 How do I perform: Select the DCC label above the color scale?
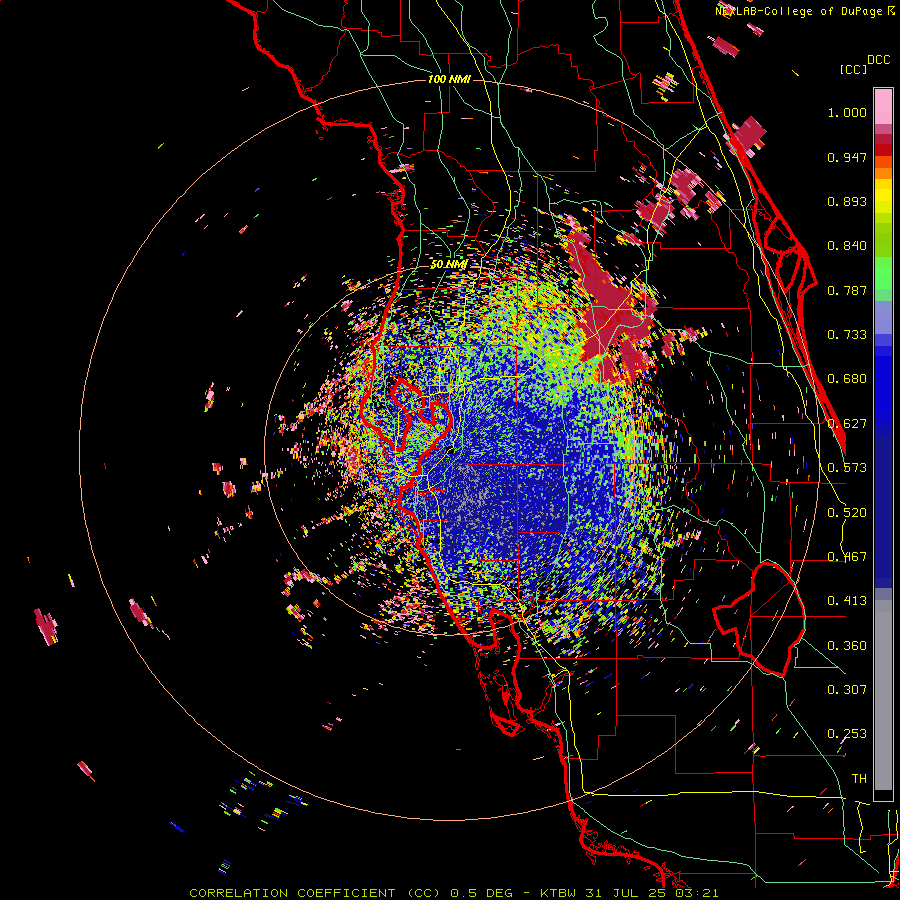pos(878,60)
